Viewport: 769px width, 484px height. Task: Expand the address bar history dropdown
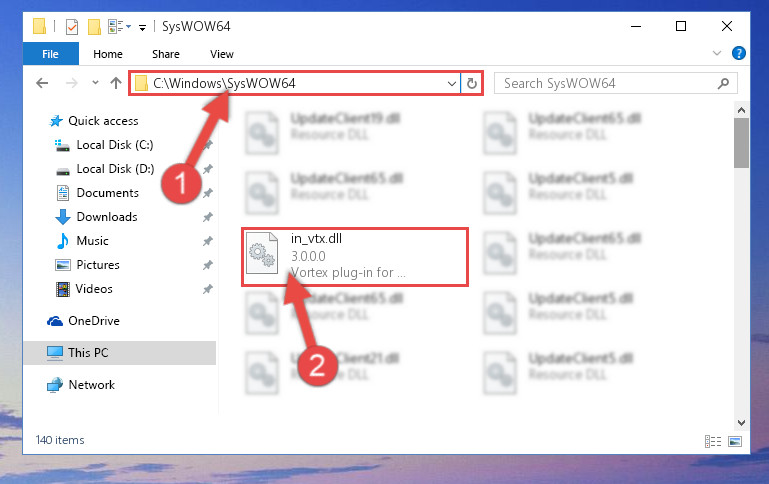click(452, 84)
